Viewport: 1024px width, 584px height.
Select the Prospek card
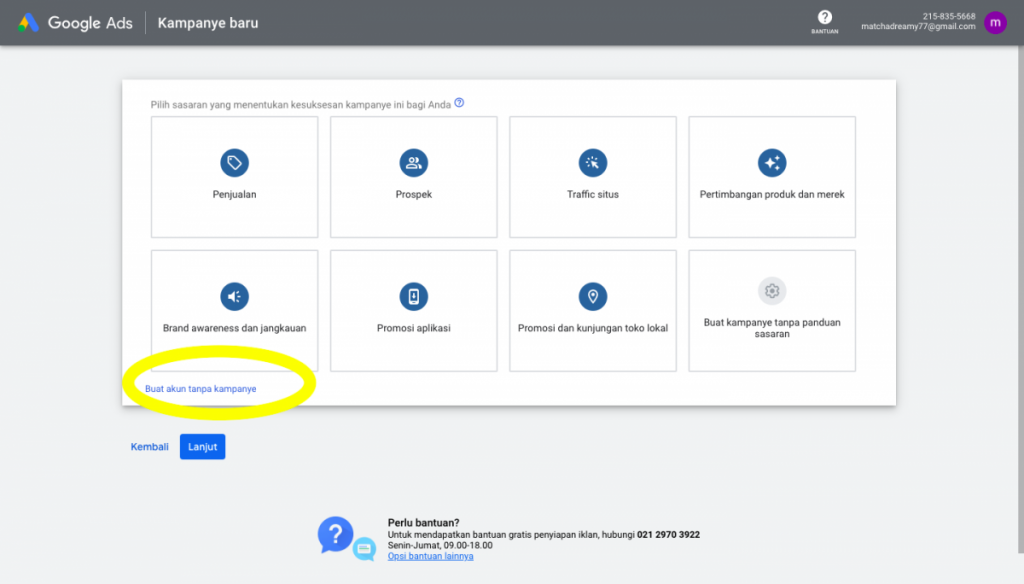coord(413,177)
